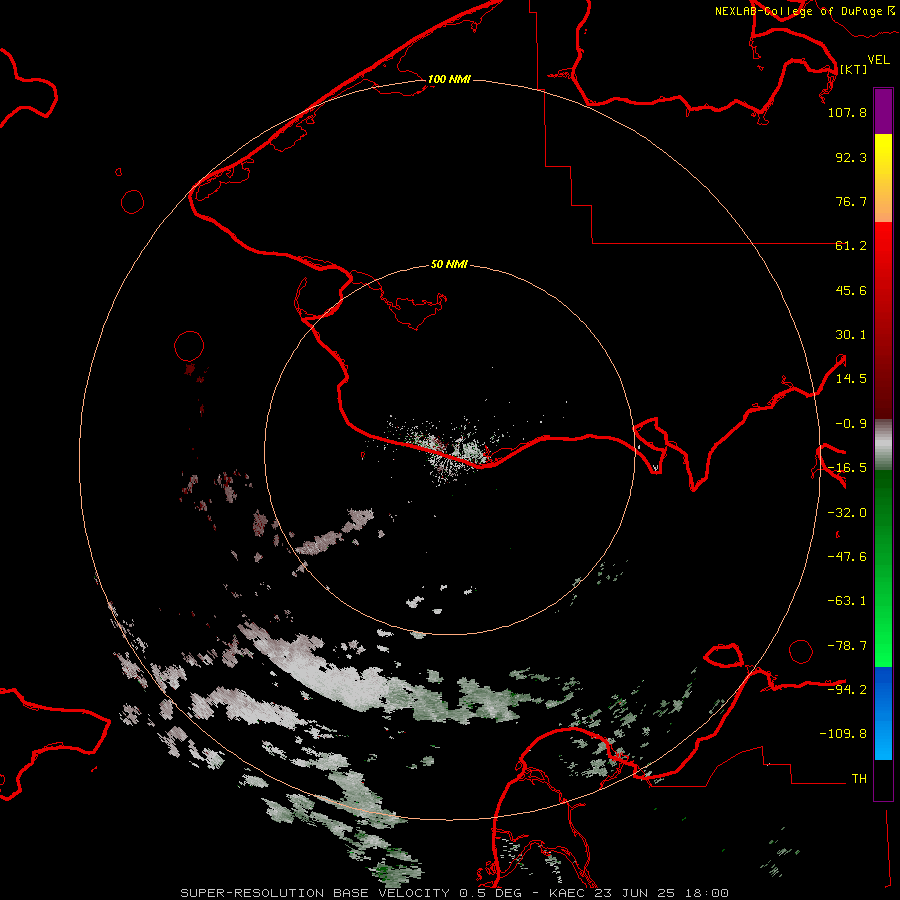Click the 107.8 velocity scale value
900x900 pixels.
847,112
